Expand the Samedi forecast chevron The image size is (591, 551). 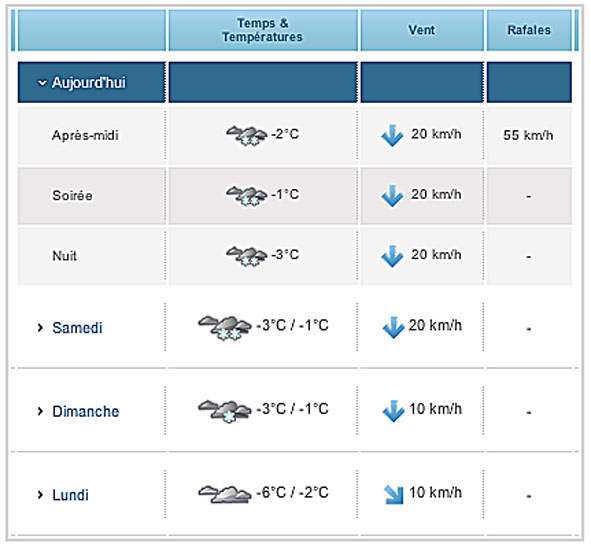tap(40, 328)
